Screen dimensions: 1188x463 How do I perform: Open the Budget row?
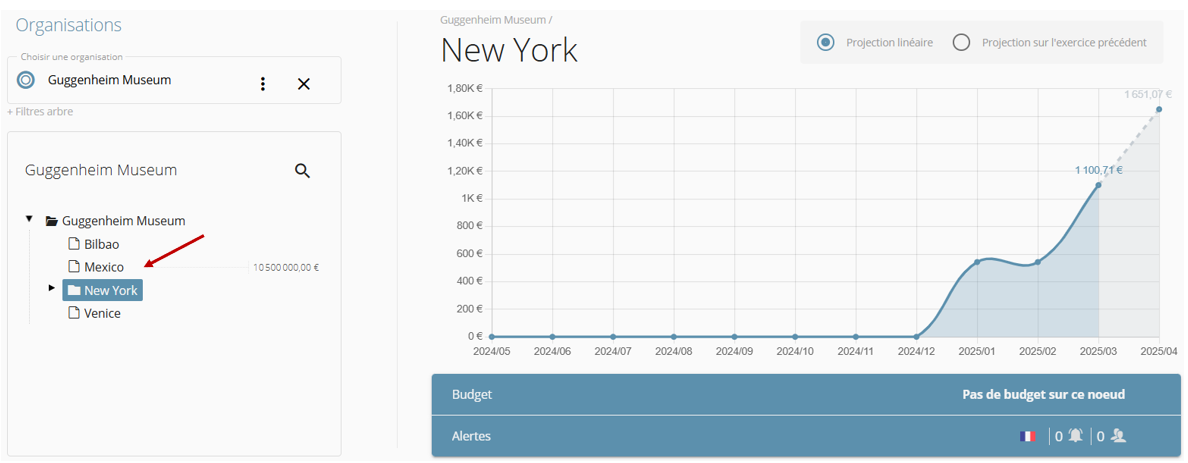(x=799, y=394)
